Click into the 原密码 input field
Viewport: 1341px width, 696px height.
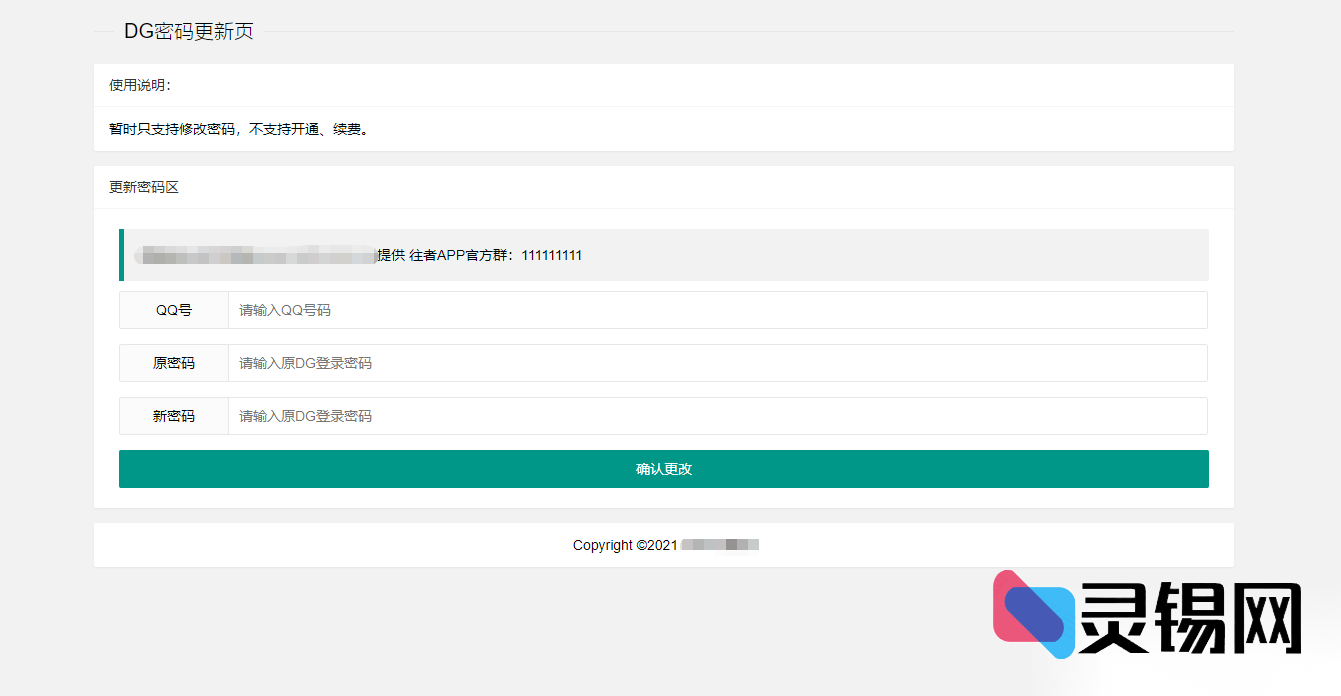point(717,363)
